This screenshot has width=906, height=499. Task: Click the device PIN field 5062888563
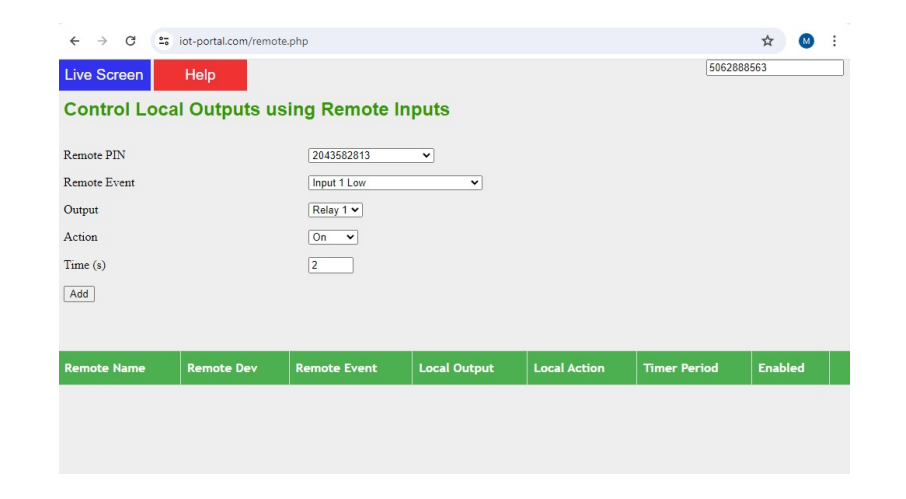[x=774, y=68]
